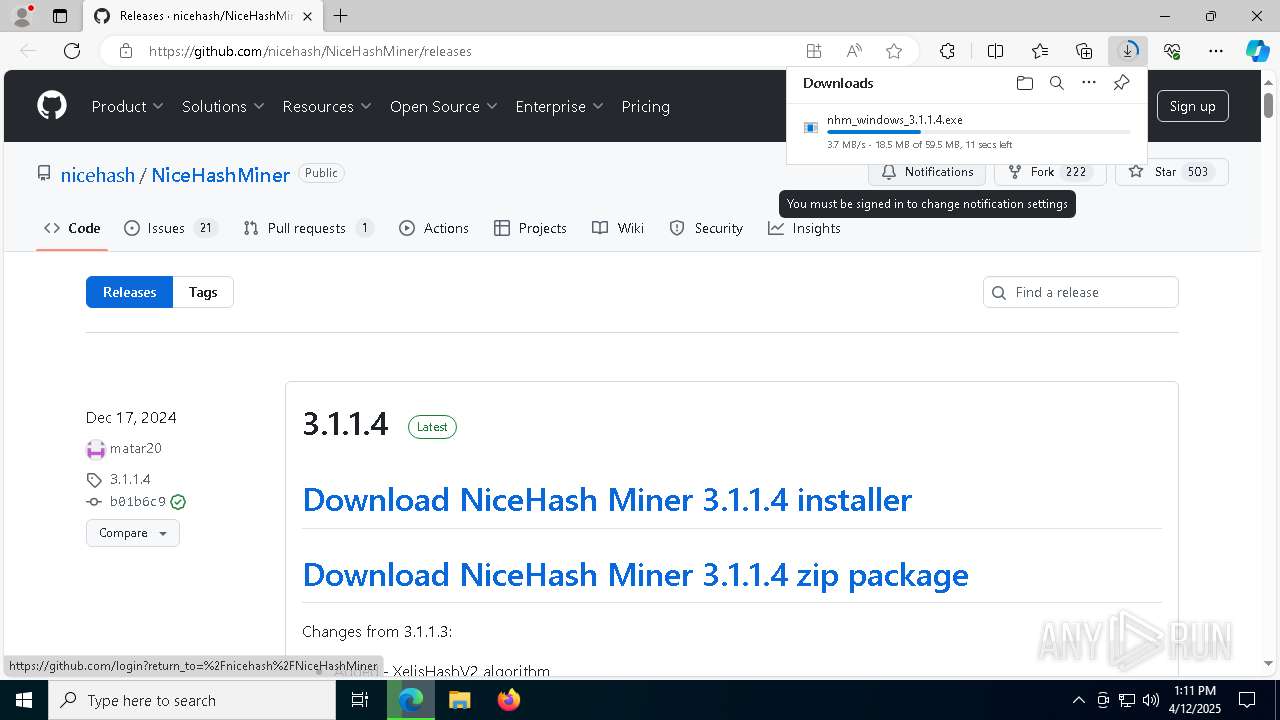Click the GitHub logo icon
The width and height of the screenshot is (1280, 720).
(x=52, y=106)
